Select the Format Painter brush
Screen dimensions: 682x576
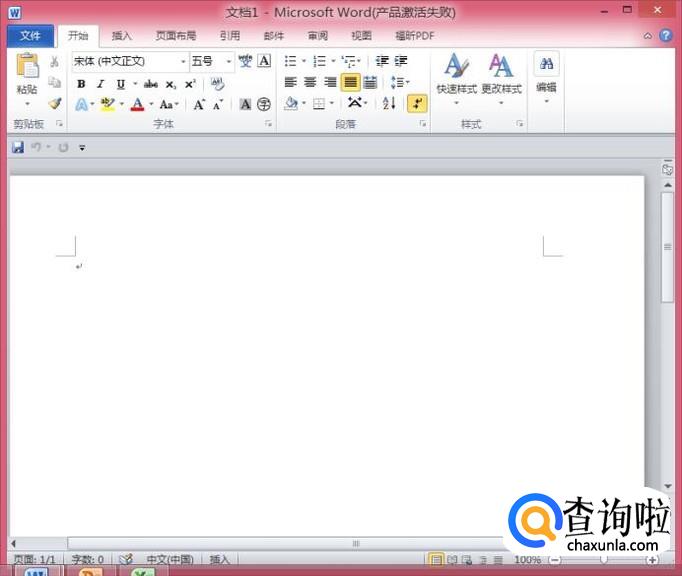coord(55,104)
